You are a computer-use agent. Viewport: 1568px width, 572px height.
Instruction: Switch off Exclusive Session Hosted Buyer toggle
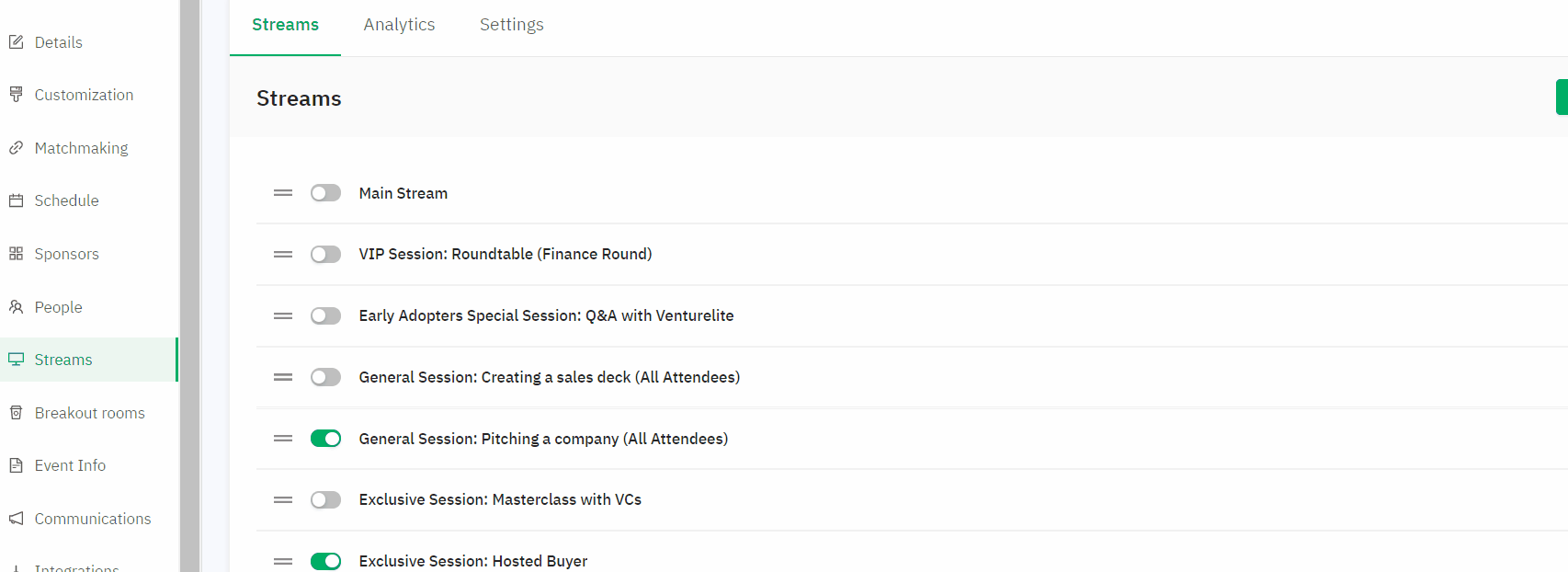click(325, 561)
